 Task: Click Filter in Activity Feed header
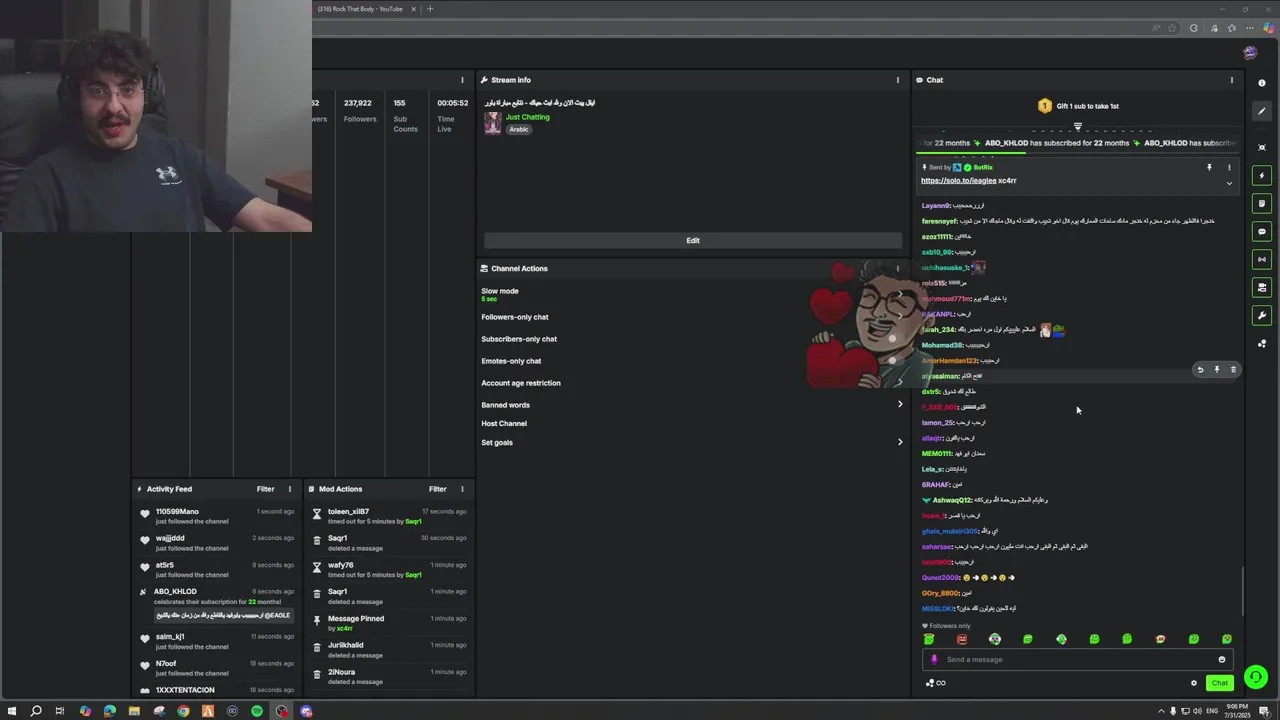[265, 489]
